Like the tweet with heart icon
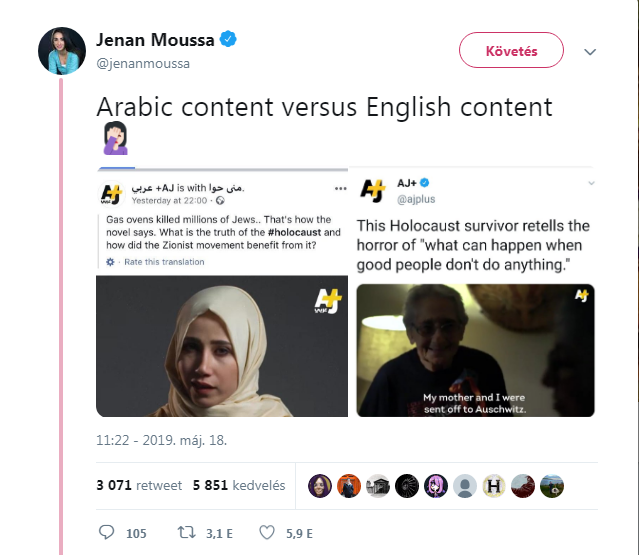This screenshot has height=555, width=639. [x=267, y=532]
